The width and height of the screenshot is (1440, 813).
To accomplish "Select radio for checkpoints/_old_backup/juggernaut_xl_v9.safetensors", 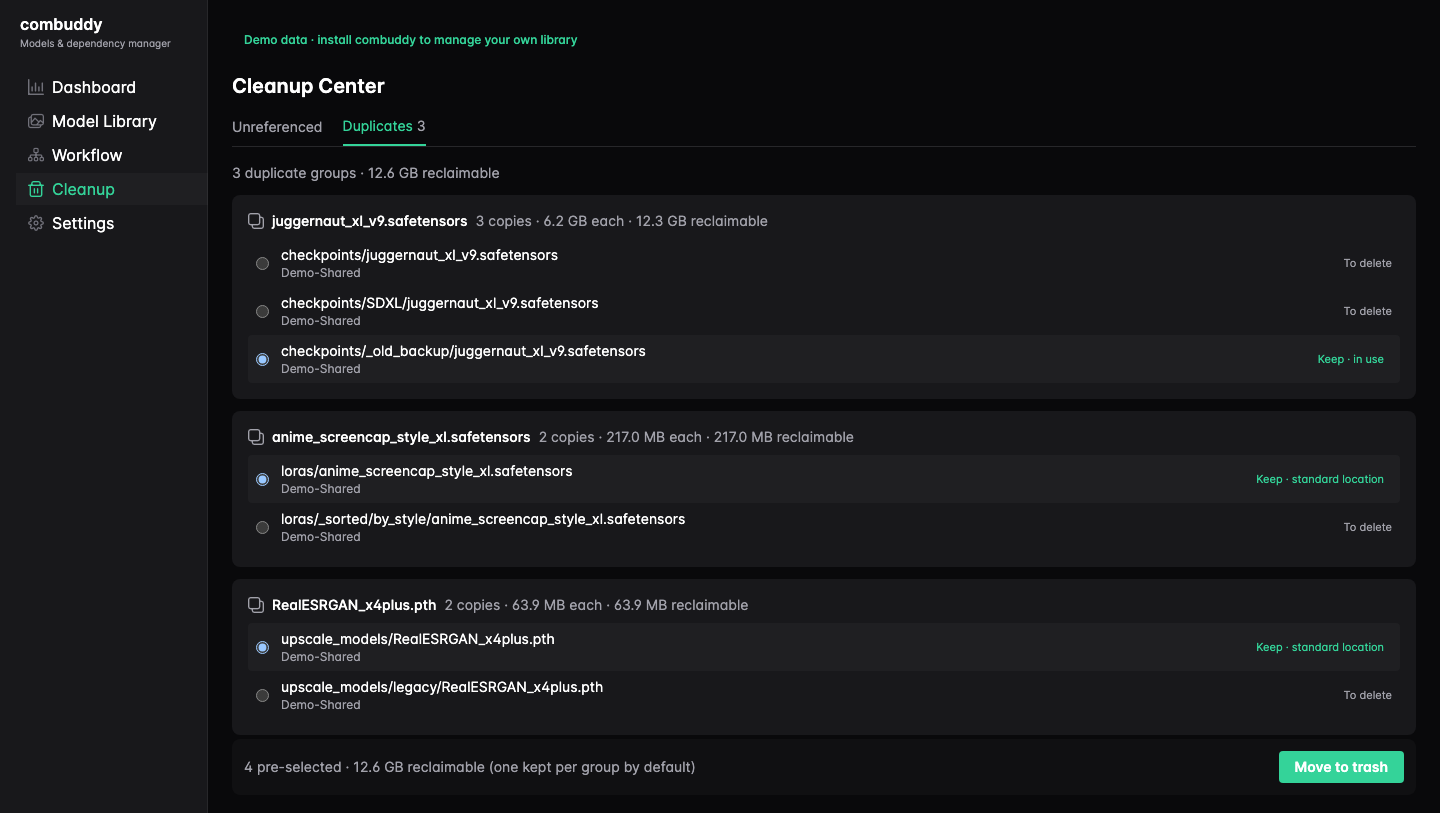I will click(x=262, y=359).
